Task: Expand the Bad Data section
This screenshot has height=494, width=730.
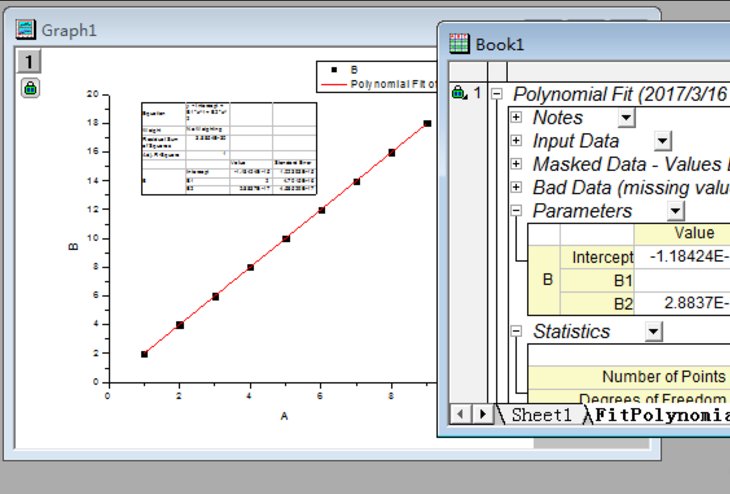Action: pyautogui.click(x=516, y=187)
